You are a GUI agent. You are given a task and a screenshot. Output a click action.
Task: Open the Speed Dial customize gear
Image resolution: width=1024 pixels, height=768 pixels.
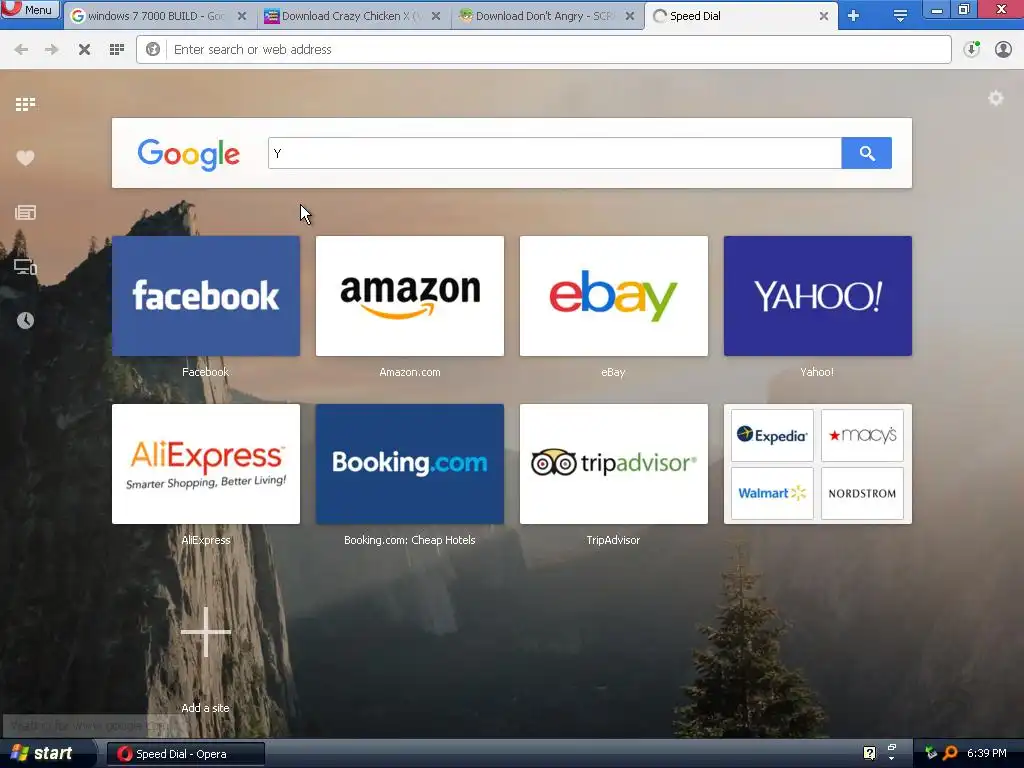(x=995, y=99)
